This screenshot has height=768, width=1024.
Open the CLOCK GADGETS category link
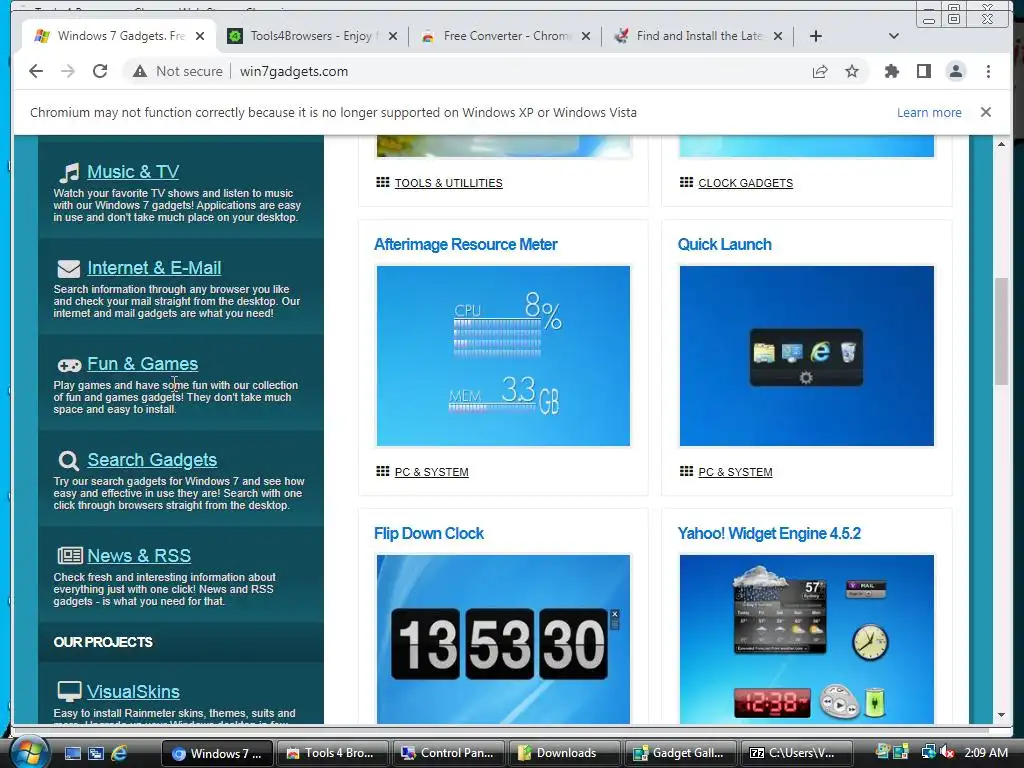(x=746, y=183)
